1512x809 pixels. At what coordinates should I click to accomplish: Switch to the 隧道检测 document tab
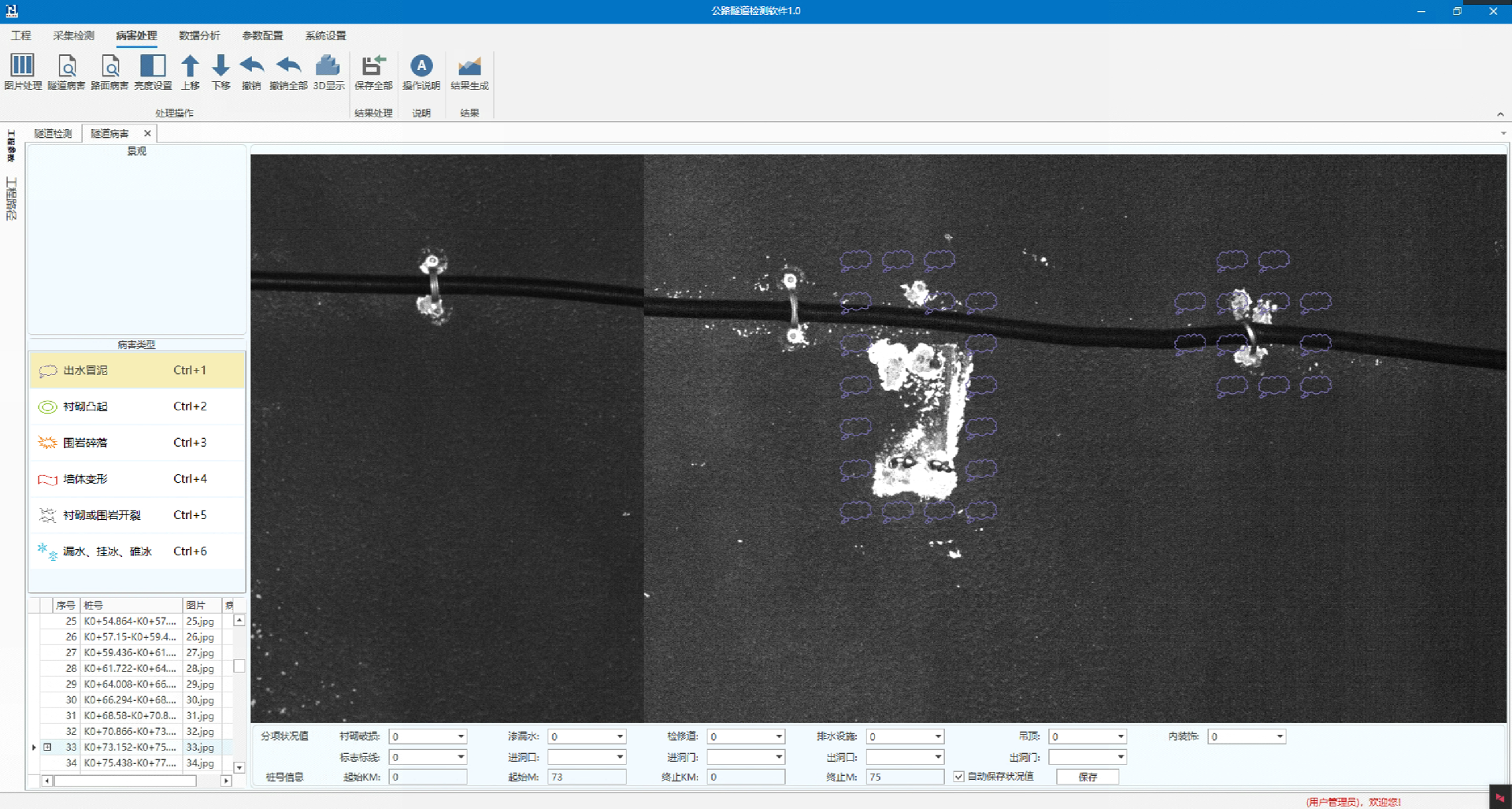[53, 134]
